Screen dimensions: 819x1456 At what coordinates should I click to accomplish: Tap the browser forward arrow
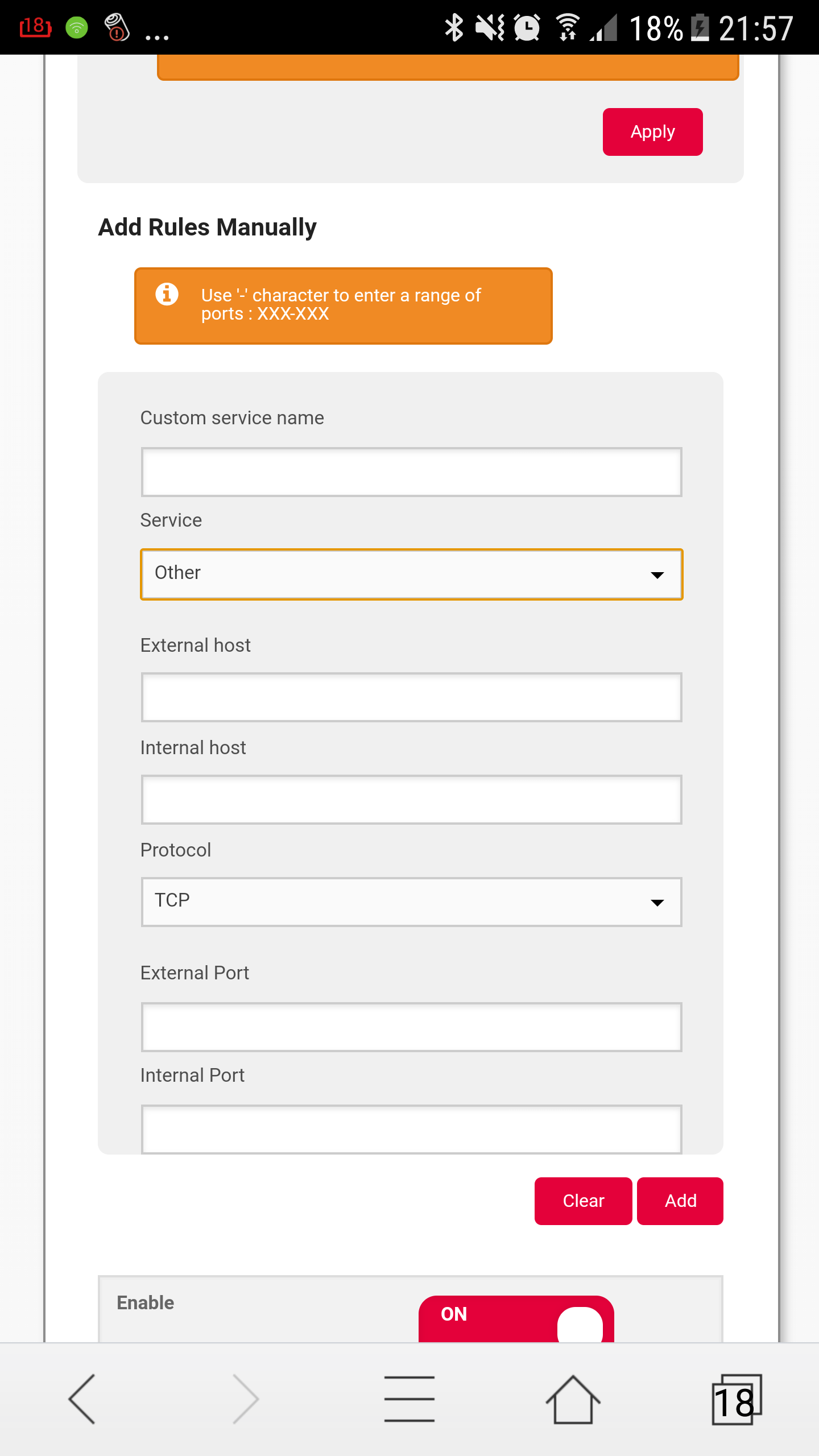pyautogui.click(x=246, y=1399)
